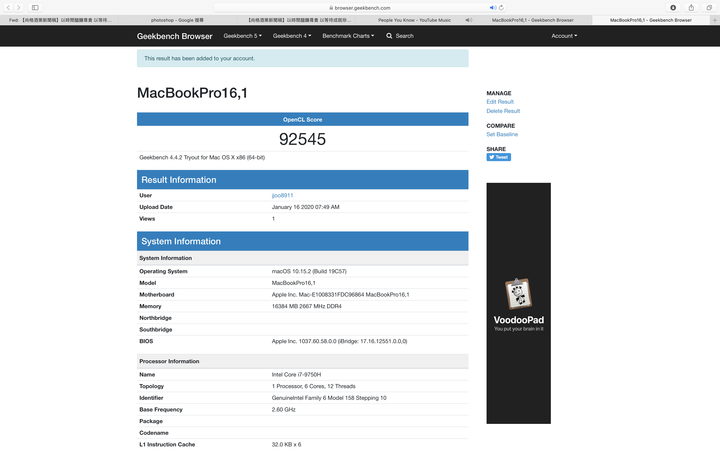Click Edit Result link
This screenshot has height=450, width=720.
coord(500,102)
